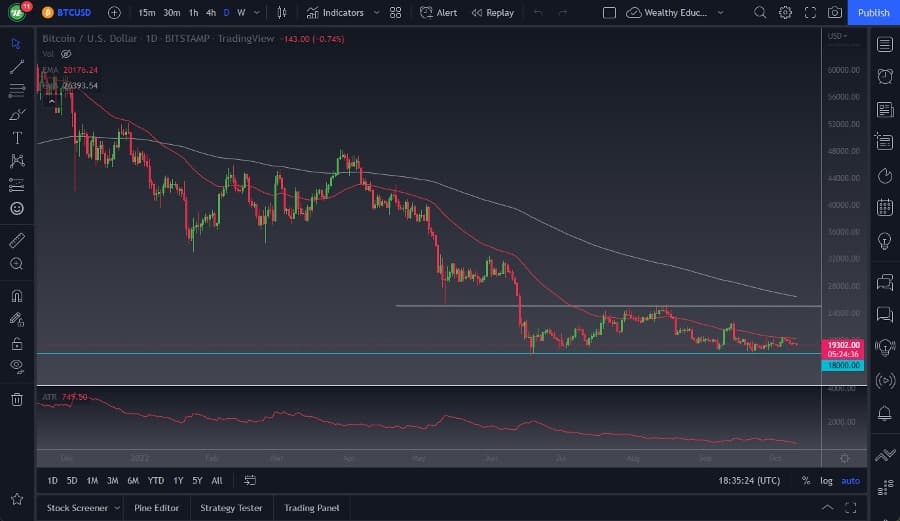The height and width of the screenshot is (521, 900).
Task: Set range to 5D
Action: coord(72,481)
